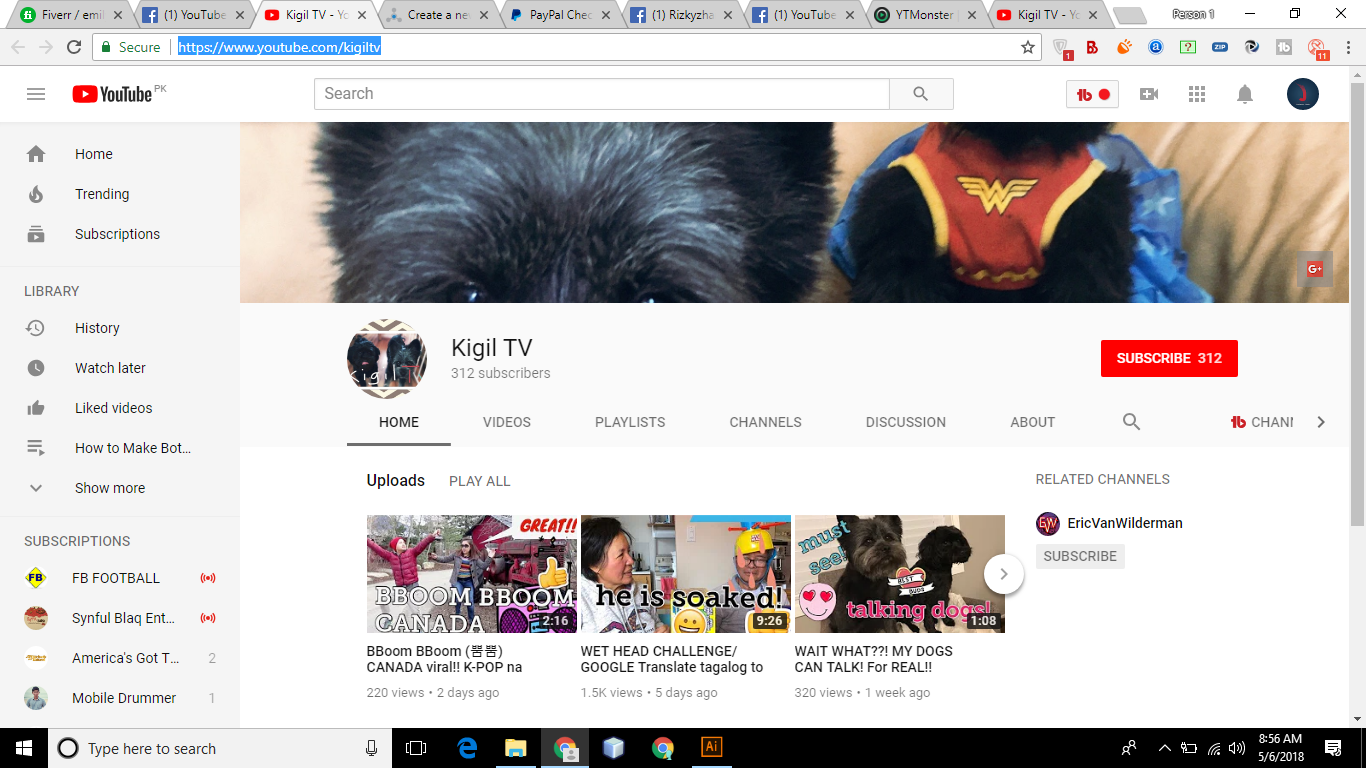Bookmark this page with the star icon
This screenshot has width=1366, height=768.
(1027, 47)
